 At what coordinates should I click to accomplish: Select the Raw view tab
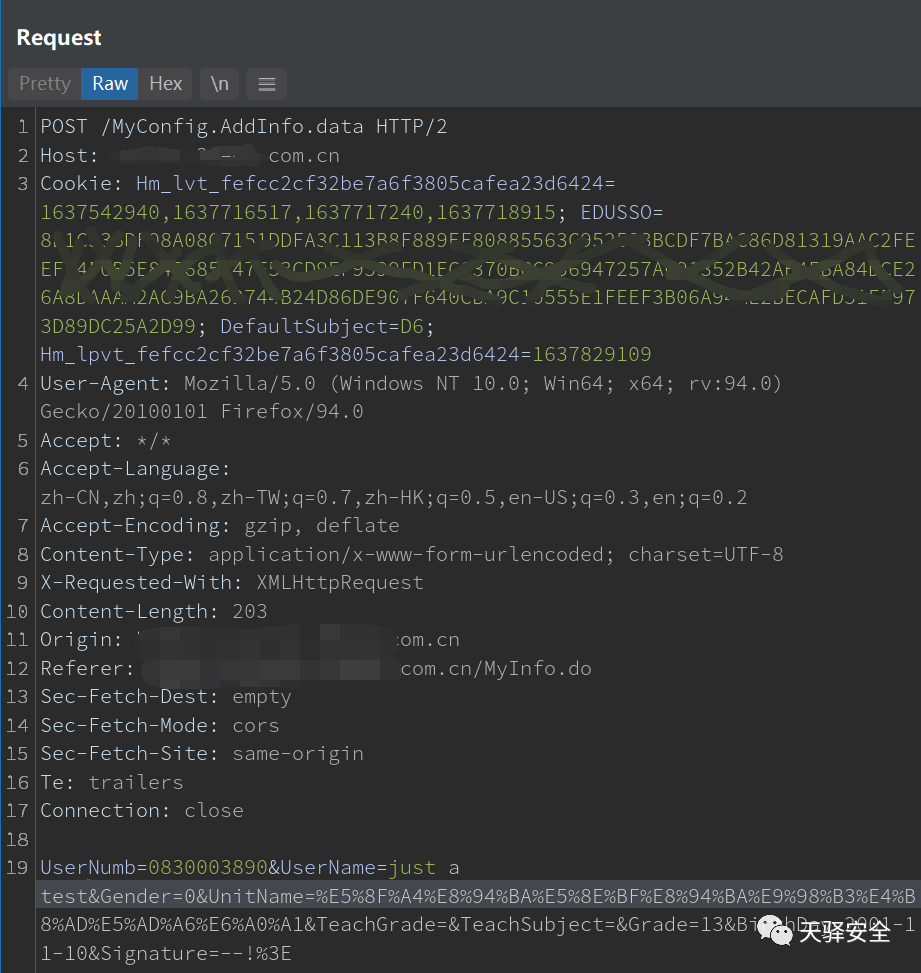pyautogui.click(x=110, y=84)
